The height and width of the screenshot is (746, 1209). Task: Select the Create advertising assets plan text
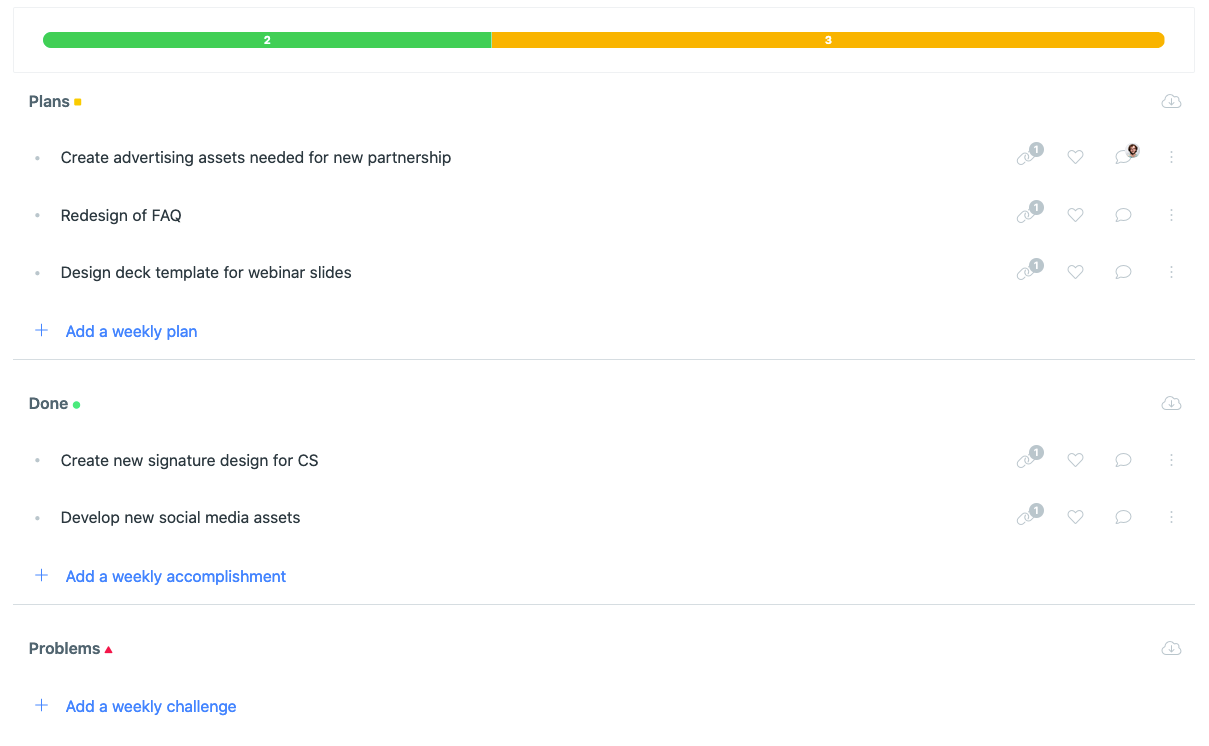coord(255,157)
